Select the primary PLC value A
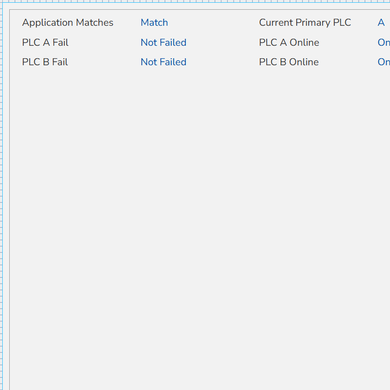 pyautogui.click(x=381, y=23)
